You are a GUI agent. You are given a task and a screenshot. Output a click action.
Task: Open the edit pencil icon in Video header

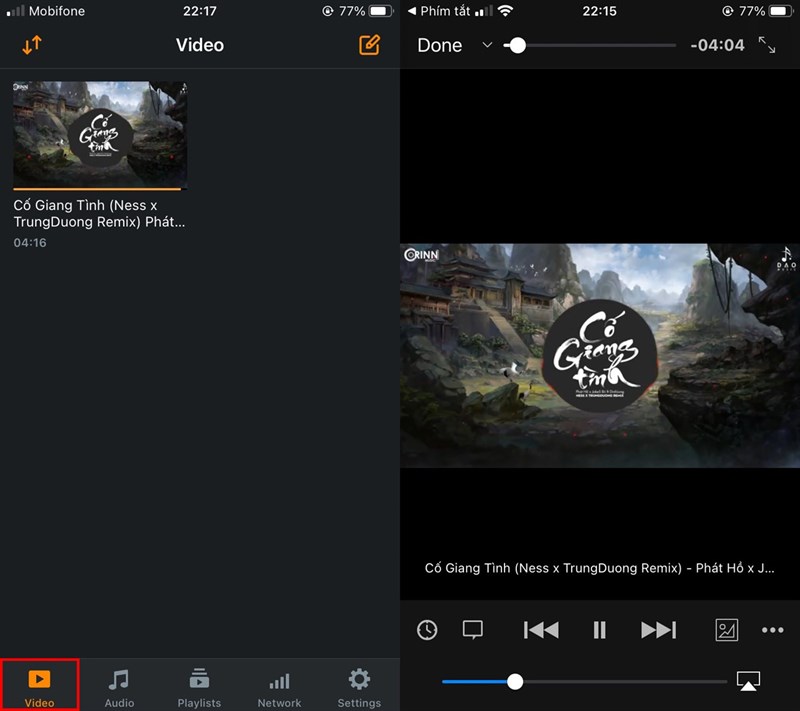click(x=369, y=45)
